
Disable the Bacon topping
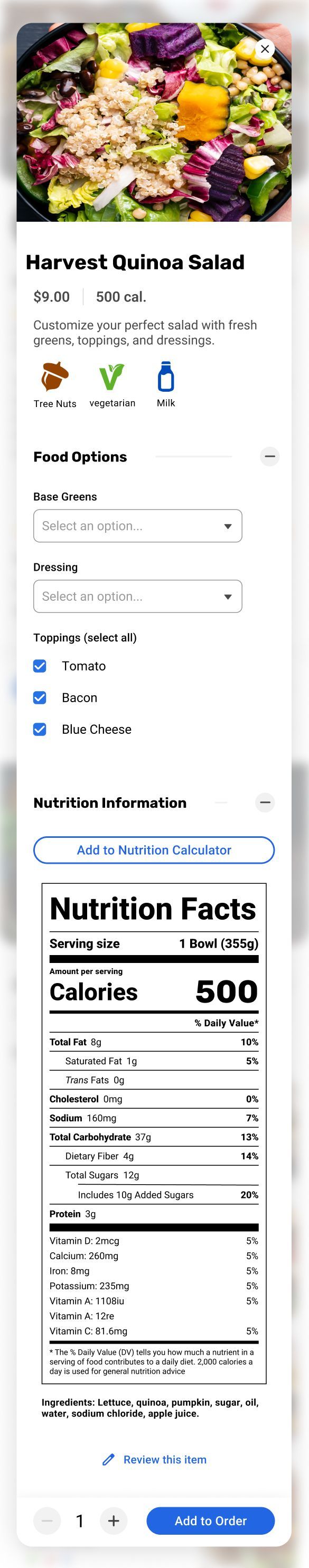pos(40,697)
